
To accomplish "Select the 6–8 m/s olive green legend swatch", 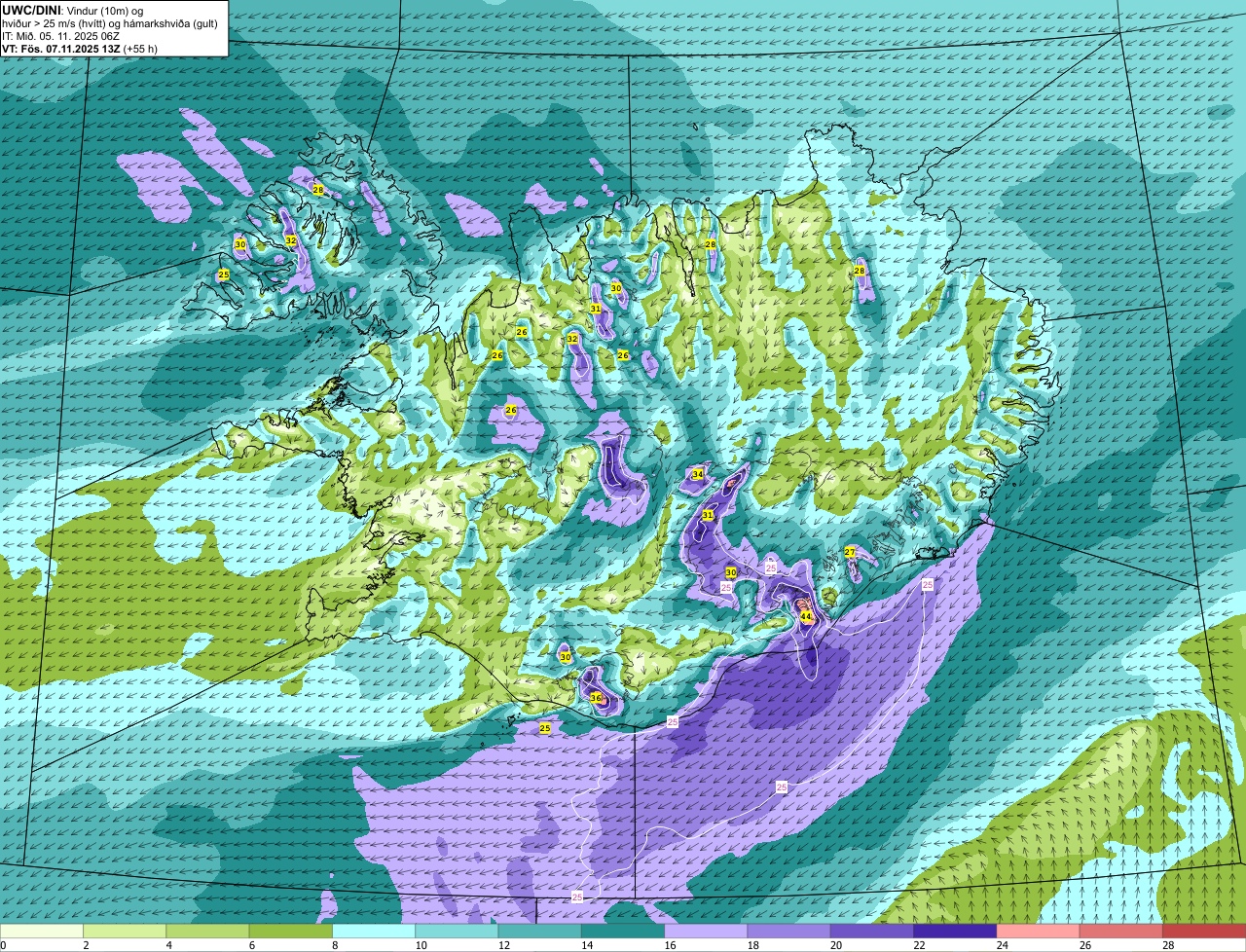I will coord(291,931).
